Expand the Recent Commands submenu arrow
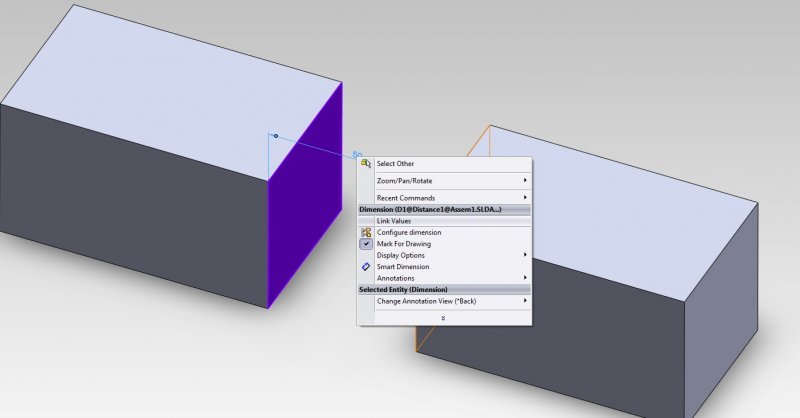Viewport: 800px width, 418px height. point(525,198)
